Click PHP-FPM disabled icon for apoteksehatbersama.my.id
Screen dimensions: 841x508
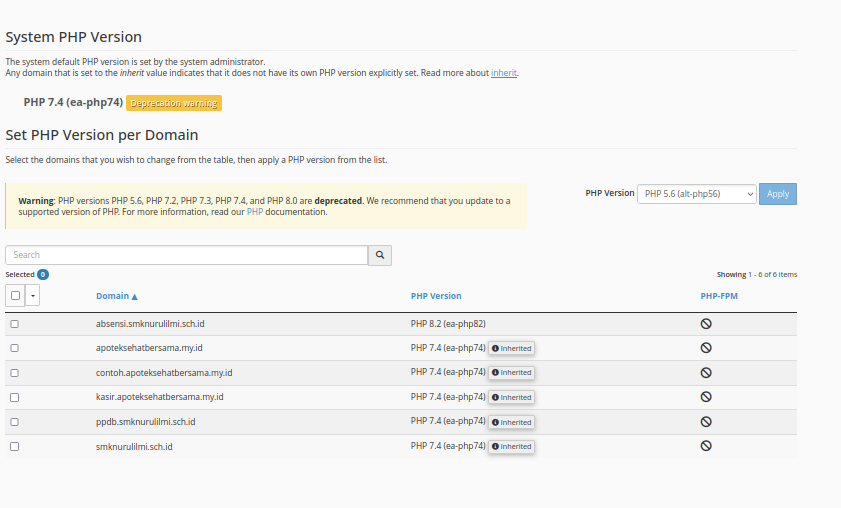(x=705, y=348)
